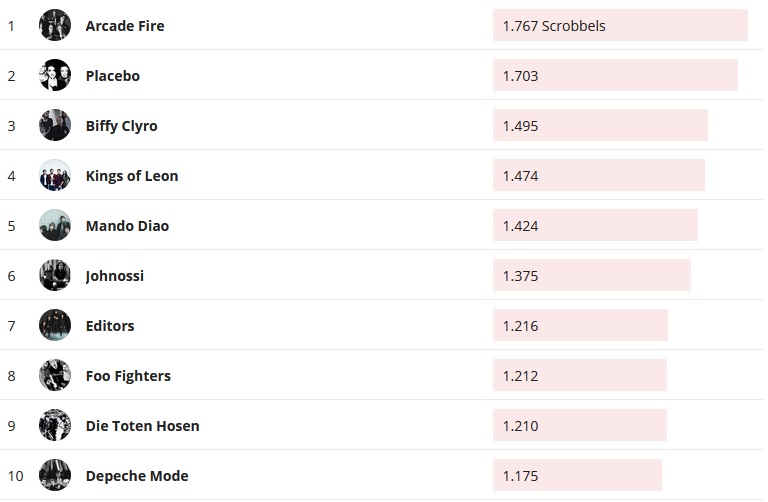768x502 pixels.
Task: Click the 1.703 scrobble bar for Placebo
Action: pos(615,76)
